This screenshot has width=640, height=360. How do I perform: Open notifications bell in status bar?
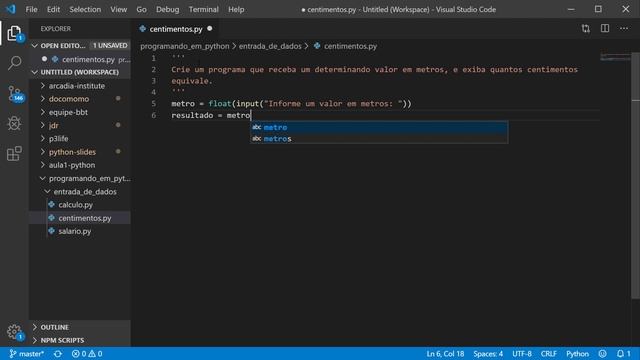623,353
